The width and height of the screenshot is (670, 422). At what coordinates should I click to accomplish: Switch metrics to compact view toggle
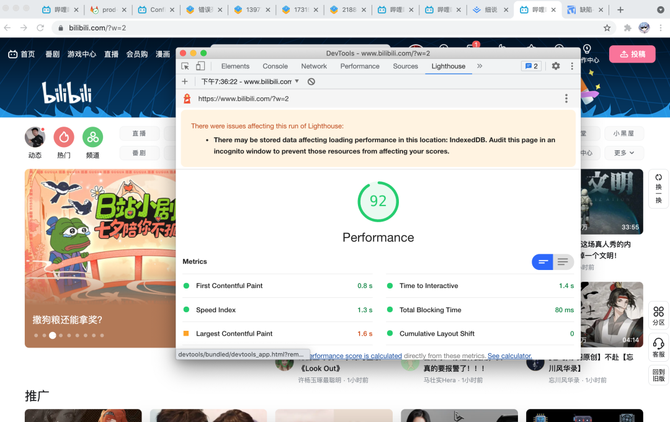[542, 262]
